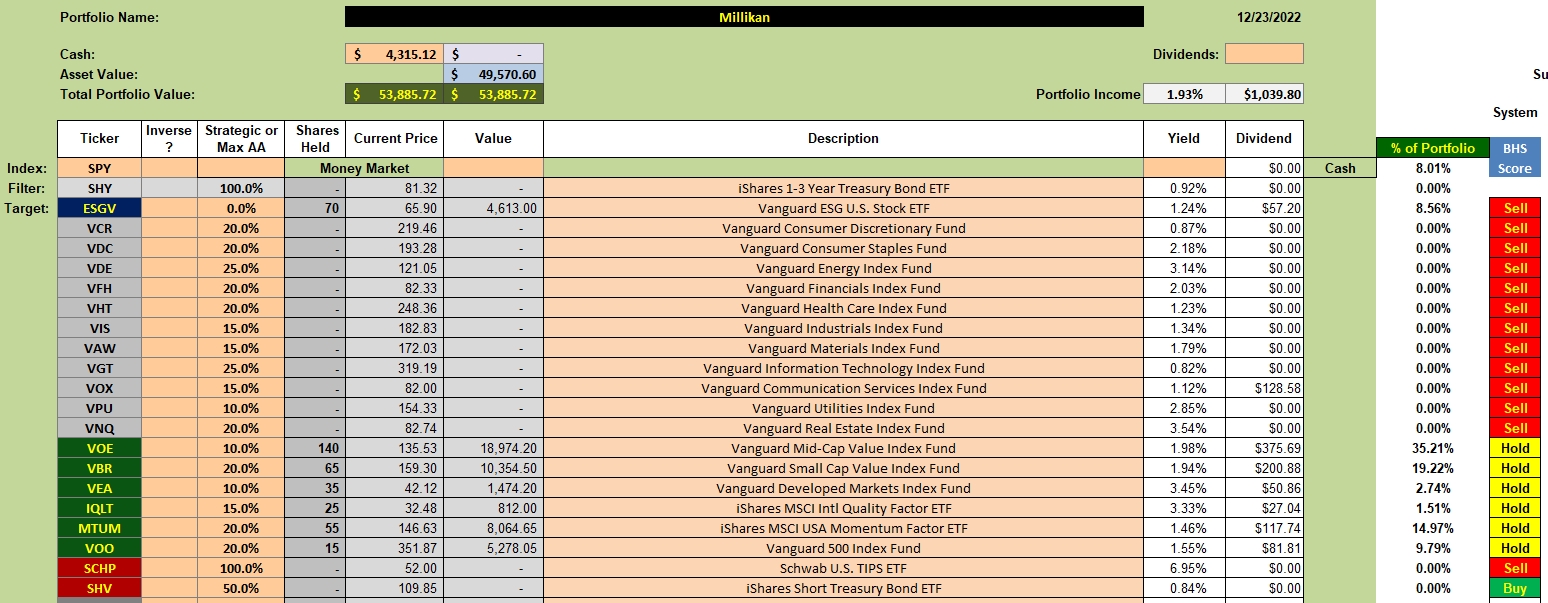The image size is (1548, 603).
Task: Select the Yield column header
Action: [1184, 139]
